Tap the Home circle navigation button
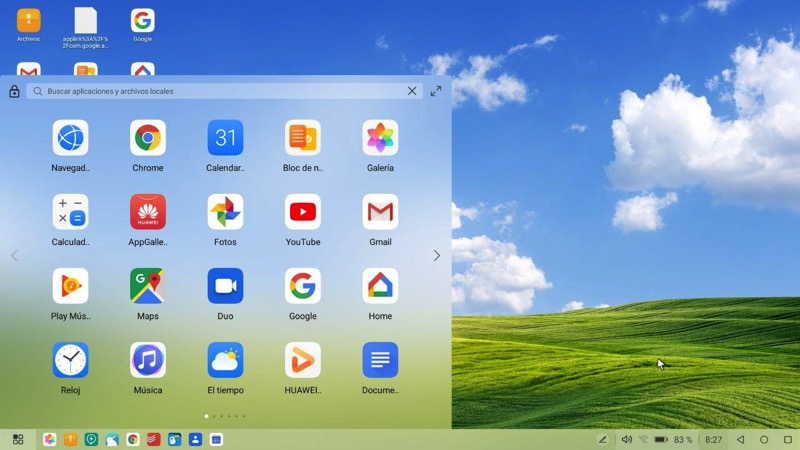800x450 pixels. coord(764,439)
